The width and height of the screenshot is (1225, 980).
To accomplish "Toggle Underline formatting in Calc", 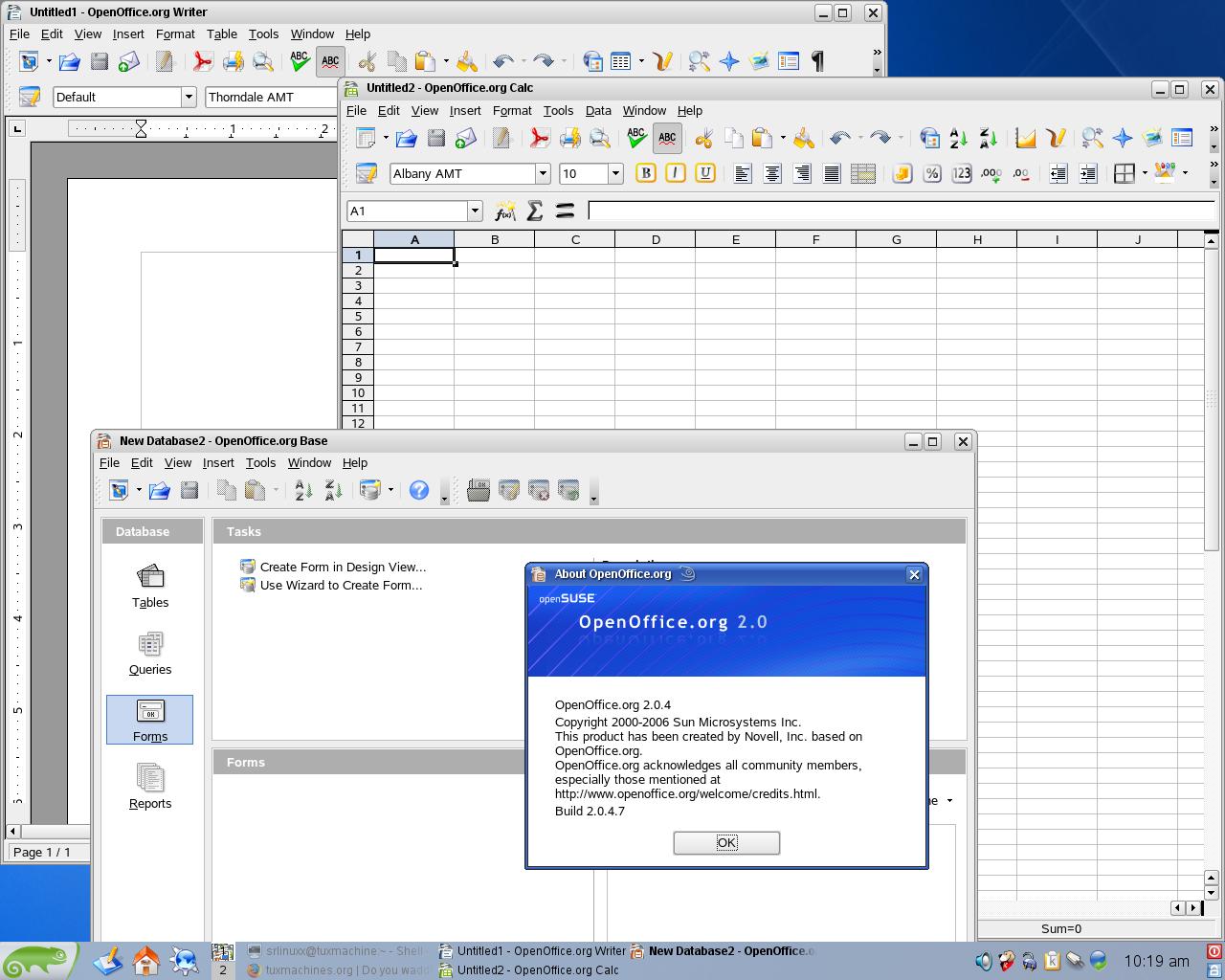I will point(705,173).
